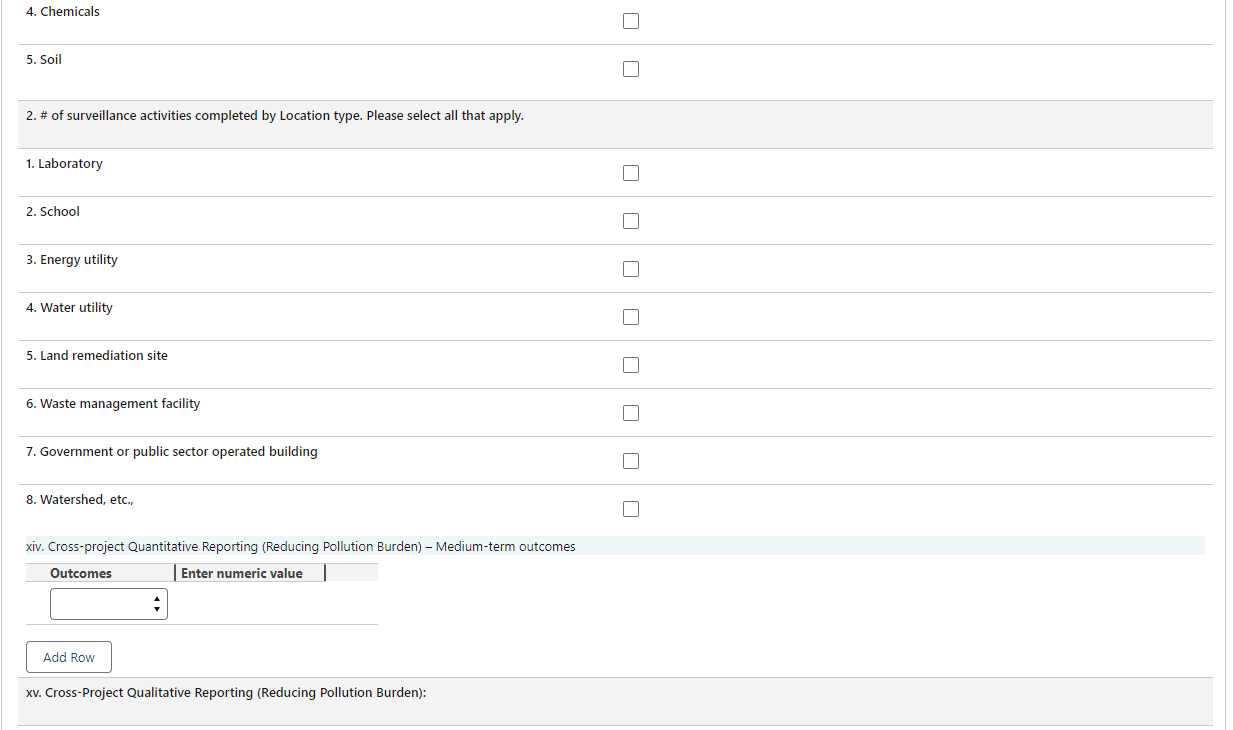The image size is (1233, 730).
Task: Tick the Soil checkbox
Action: tap(630, 69)
